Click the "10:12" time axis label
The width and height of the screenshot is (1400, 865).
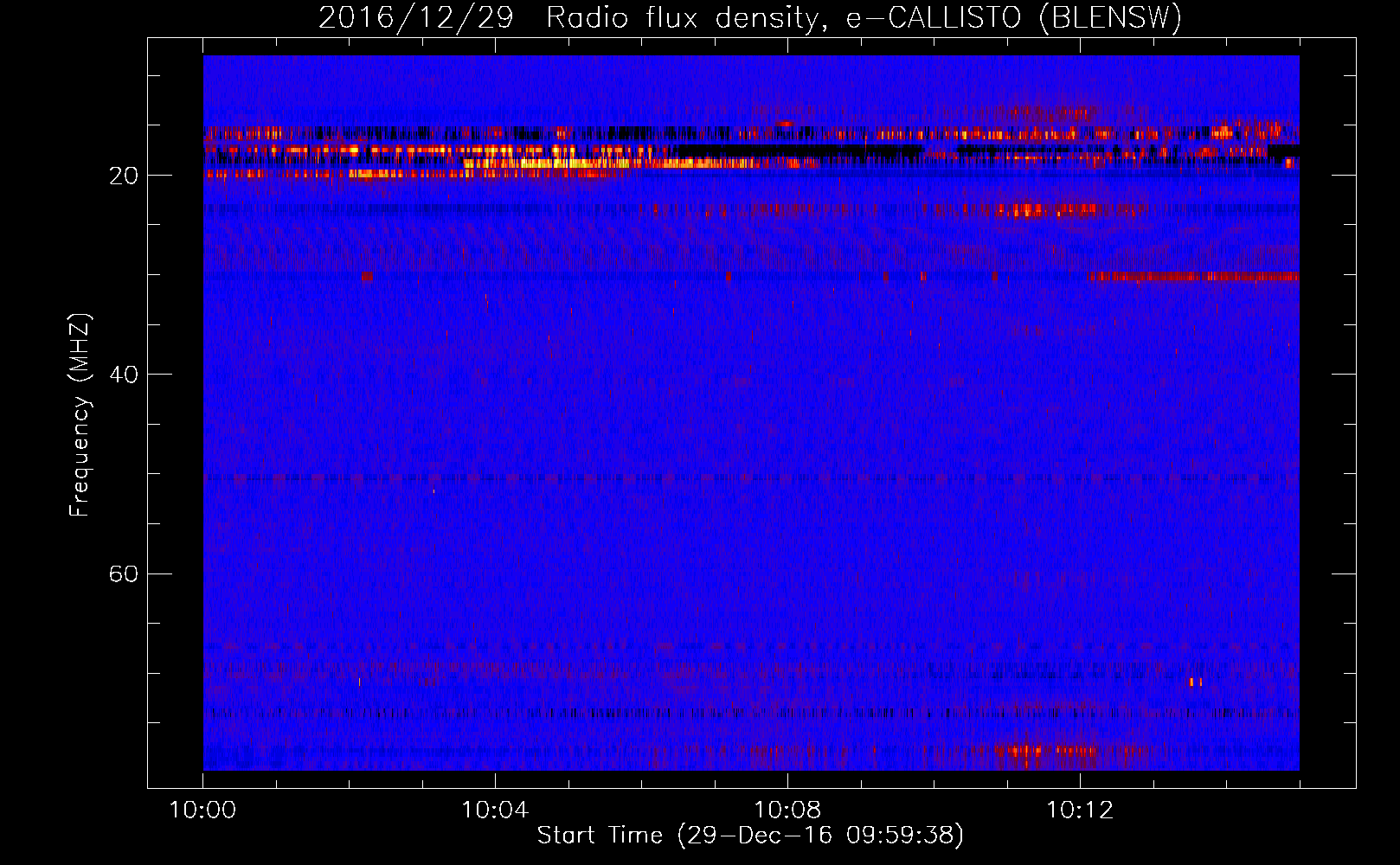tap(1080, 810)
